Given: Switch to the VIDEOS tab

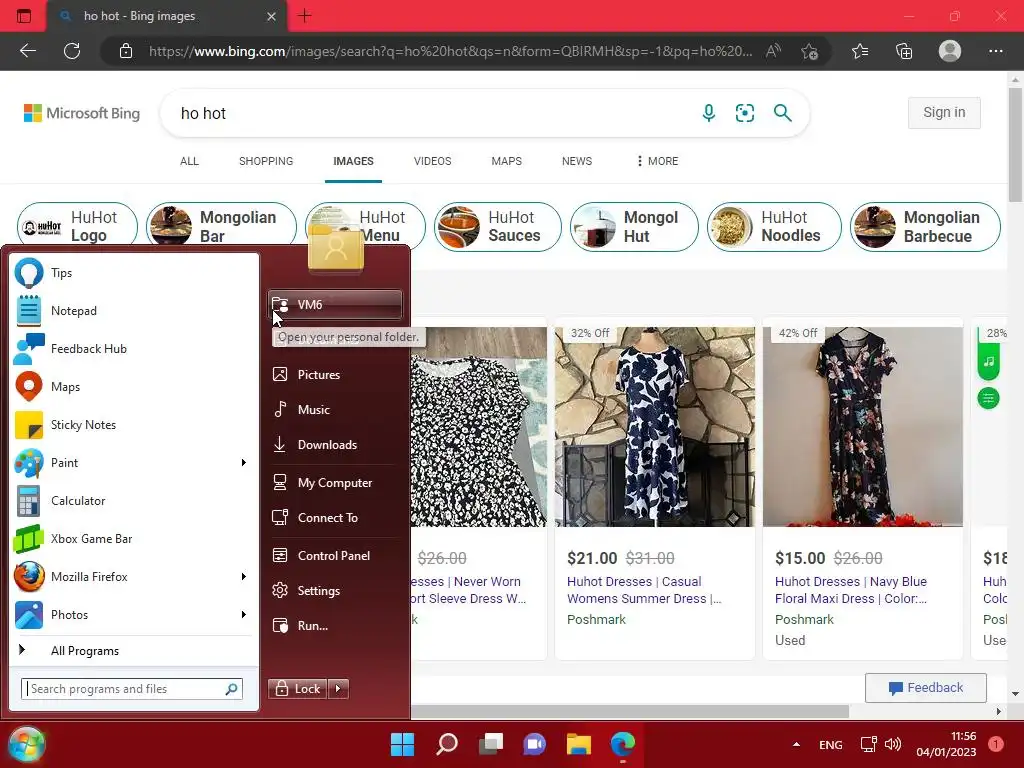Looking at the screenshot, I should click(432, 161).
